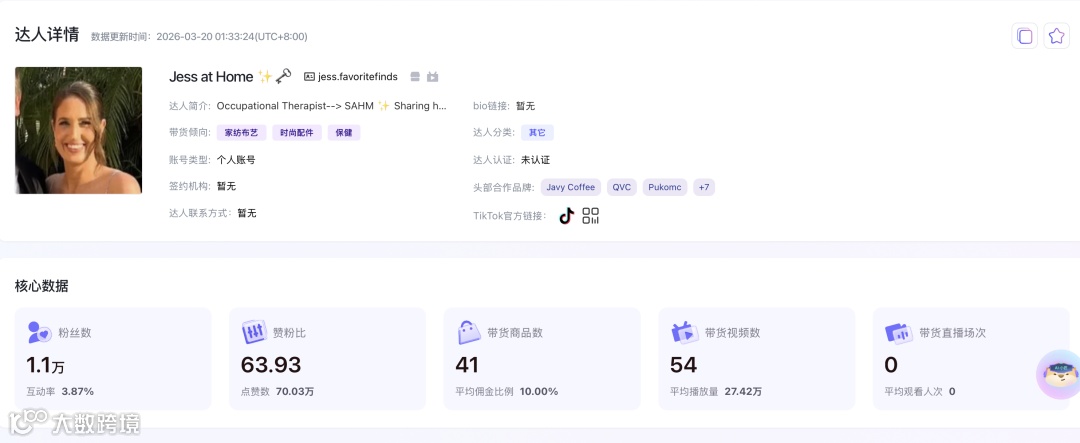Click the followers (粉丝数) icon

(x=39, y=333)
